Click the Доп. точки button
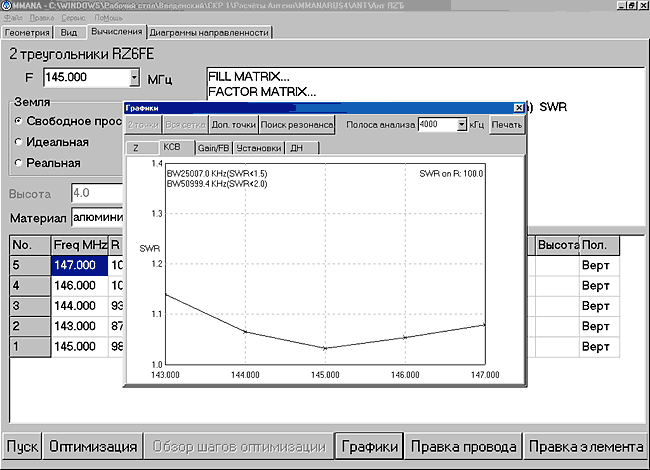Viewport: 650px width, 470px height. tap(235, 125)
